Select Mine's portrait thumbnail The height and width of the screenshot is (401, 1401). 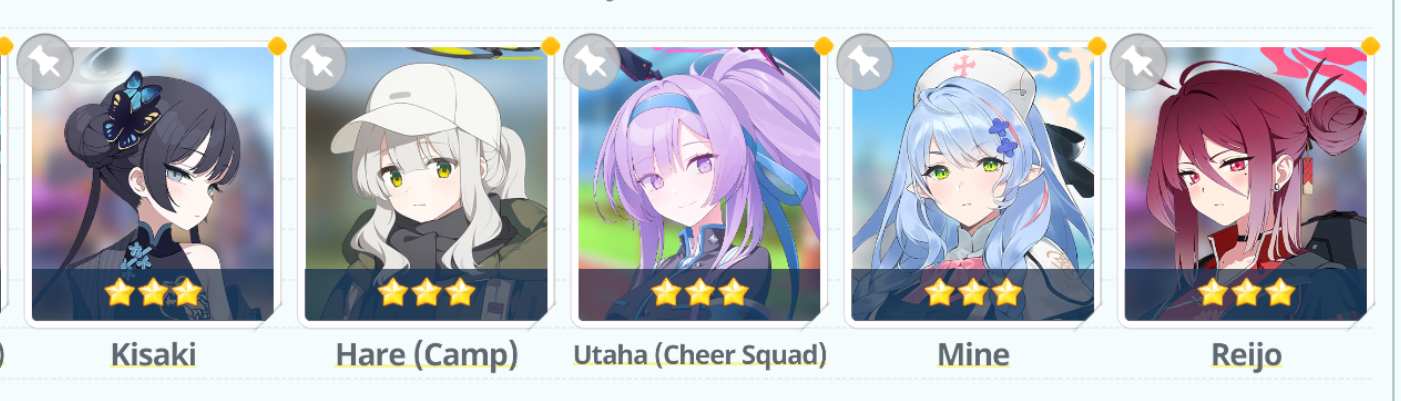pyautogui.click(x=973, y=184)
